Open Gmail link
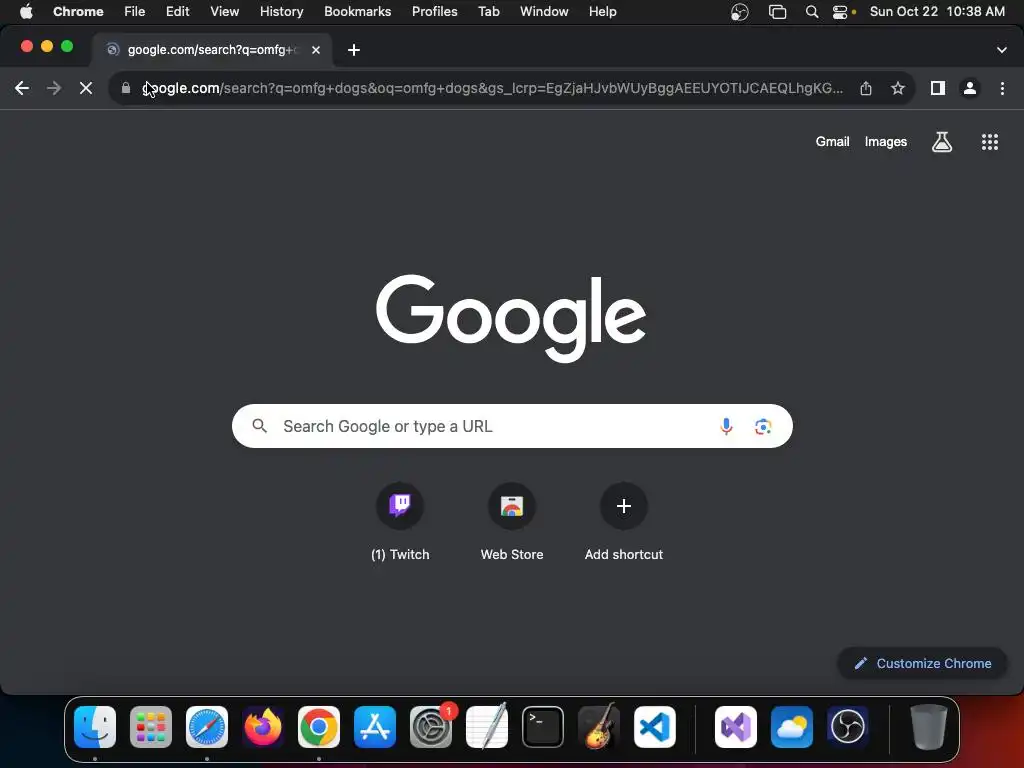 832,142
